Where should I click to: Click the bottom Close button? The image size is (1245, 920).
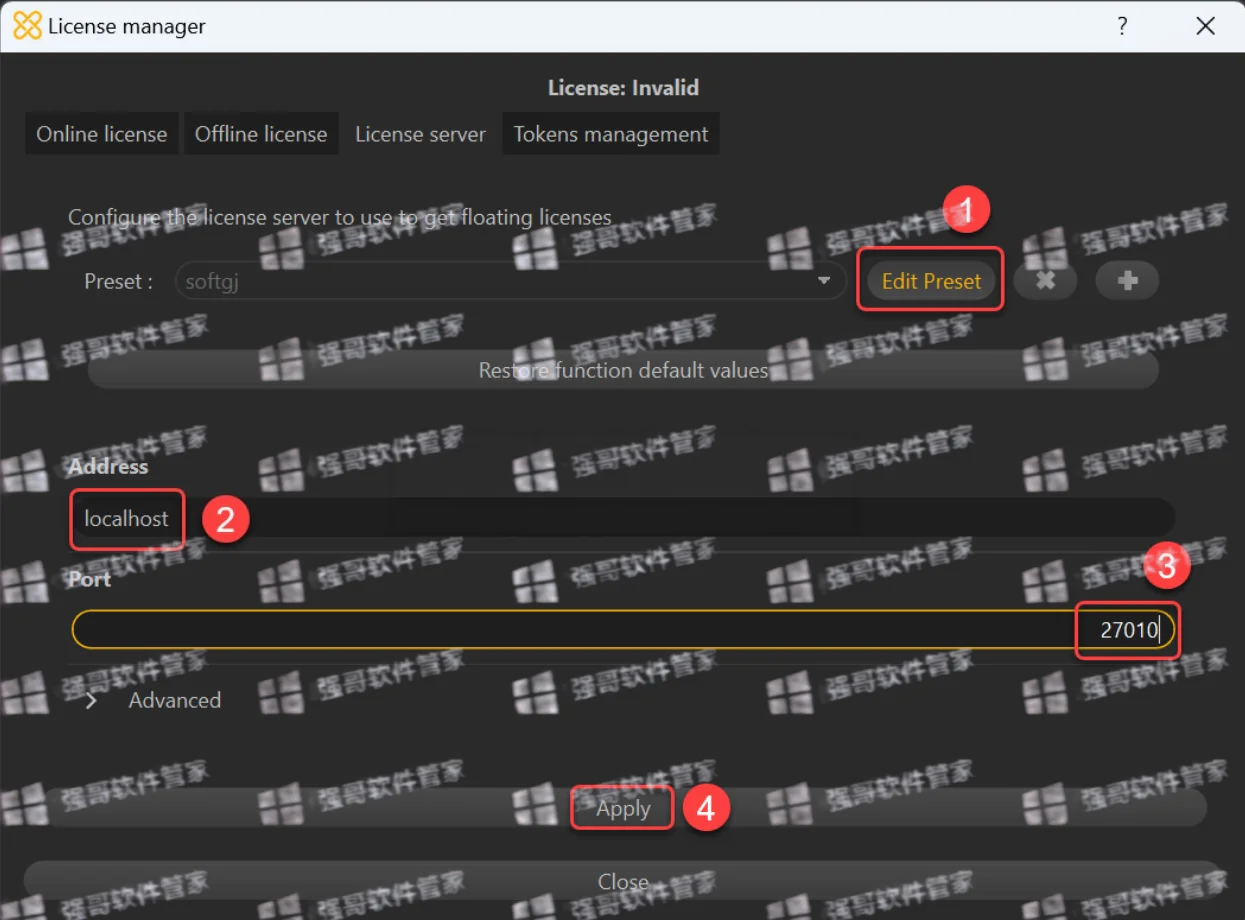pyautogui.click(x=623, y=881)
